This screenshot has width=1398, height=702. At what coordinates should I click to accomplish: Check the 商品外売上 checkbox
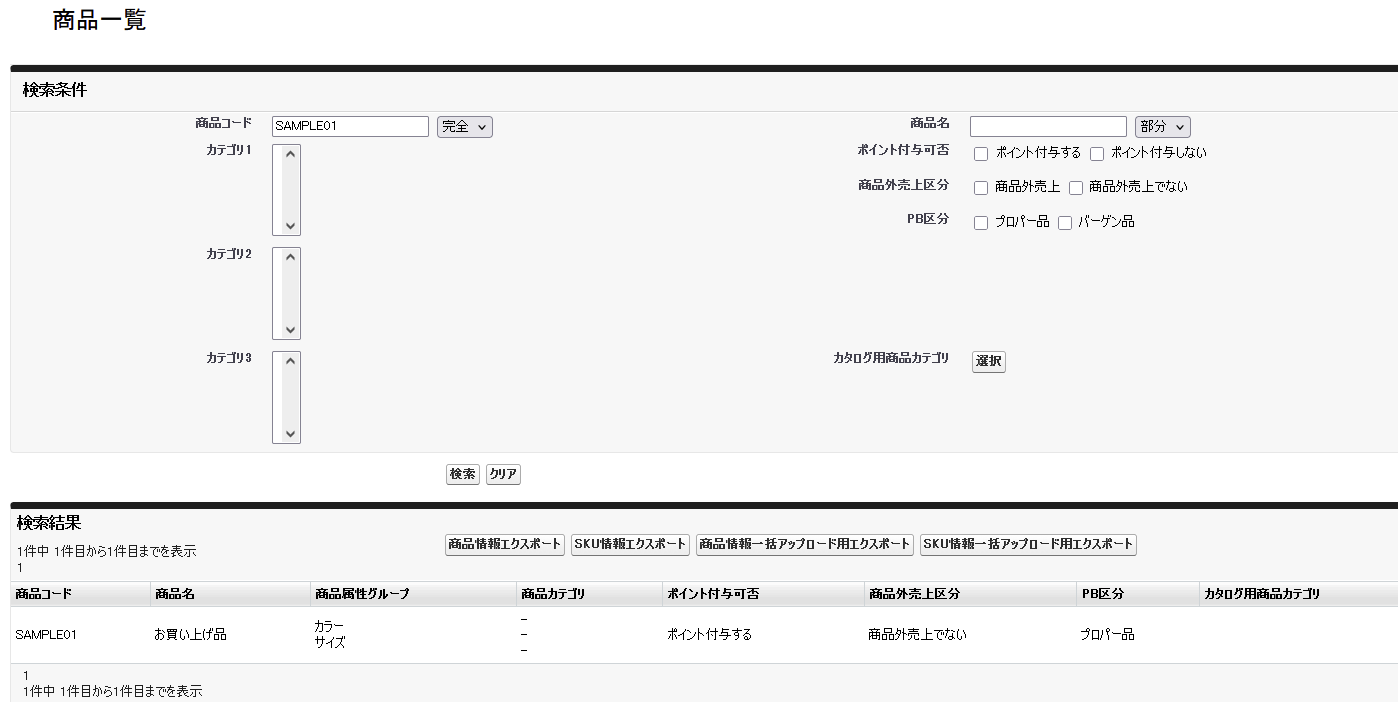[980, 187]
